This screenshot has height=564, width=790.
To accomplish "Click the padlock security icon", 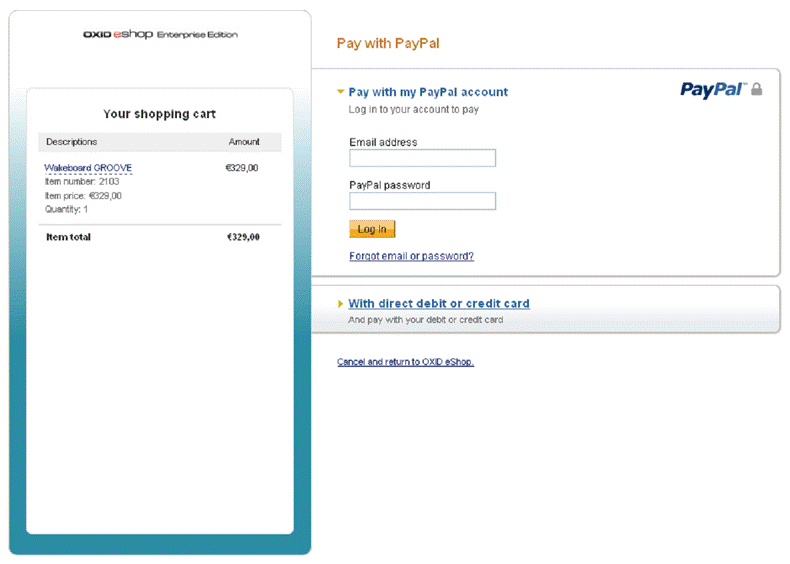I will coord(756,89).
